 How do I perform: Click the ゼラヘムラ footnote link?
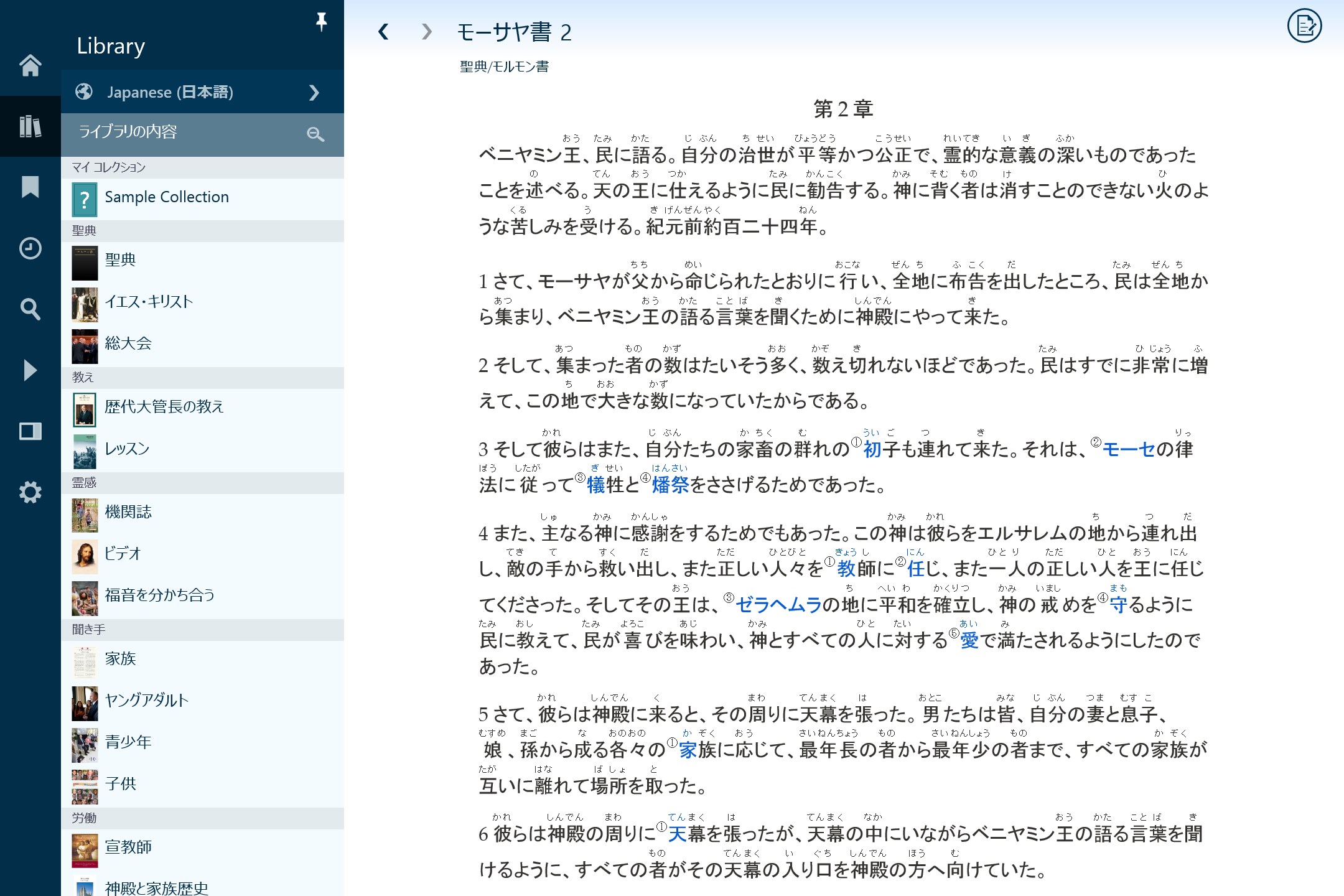778,605
